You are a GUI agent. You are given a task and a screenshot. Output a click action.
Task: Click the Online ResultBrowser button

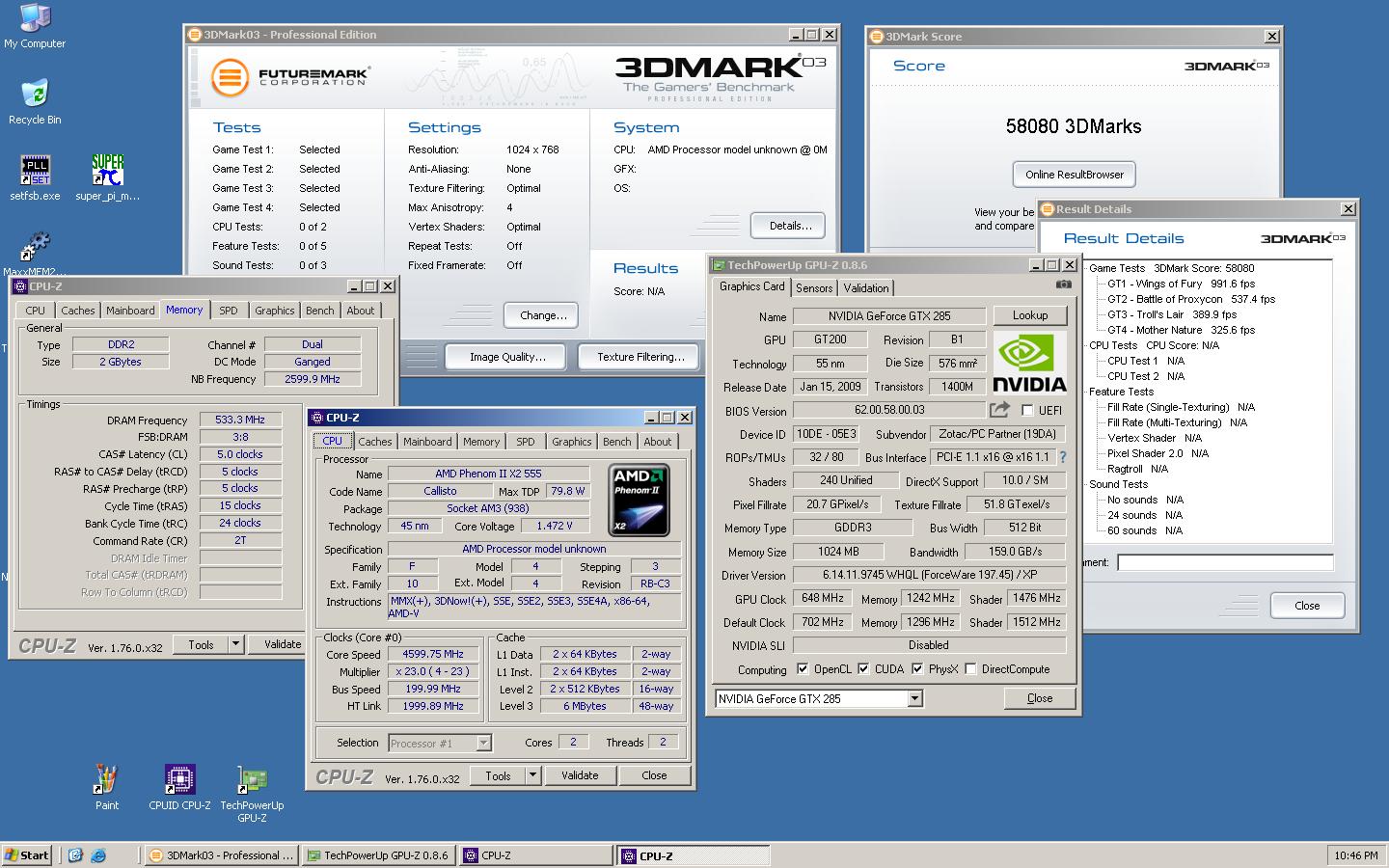[1074, 175]
